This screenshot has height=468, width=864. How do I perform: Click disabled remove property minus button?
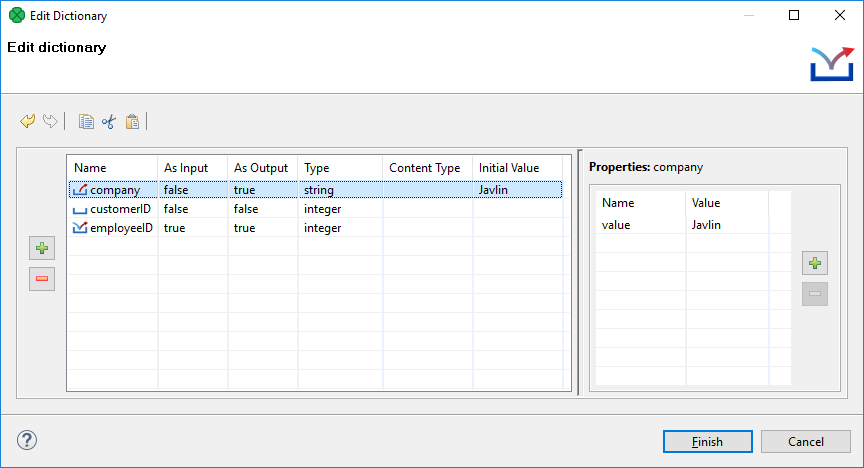pyautogui.click(x=815, y=293)
